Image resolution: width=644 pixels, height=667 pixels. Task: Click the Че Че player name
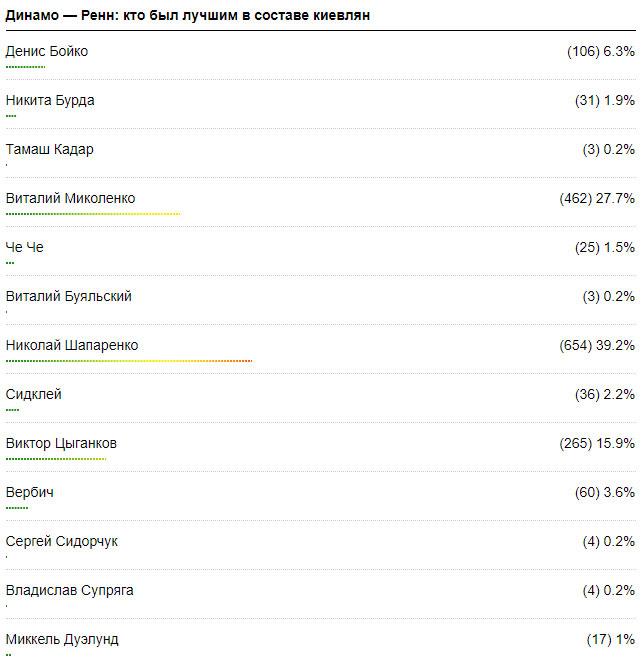point(25,247)
